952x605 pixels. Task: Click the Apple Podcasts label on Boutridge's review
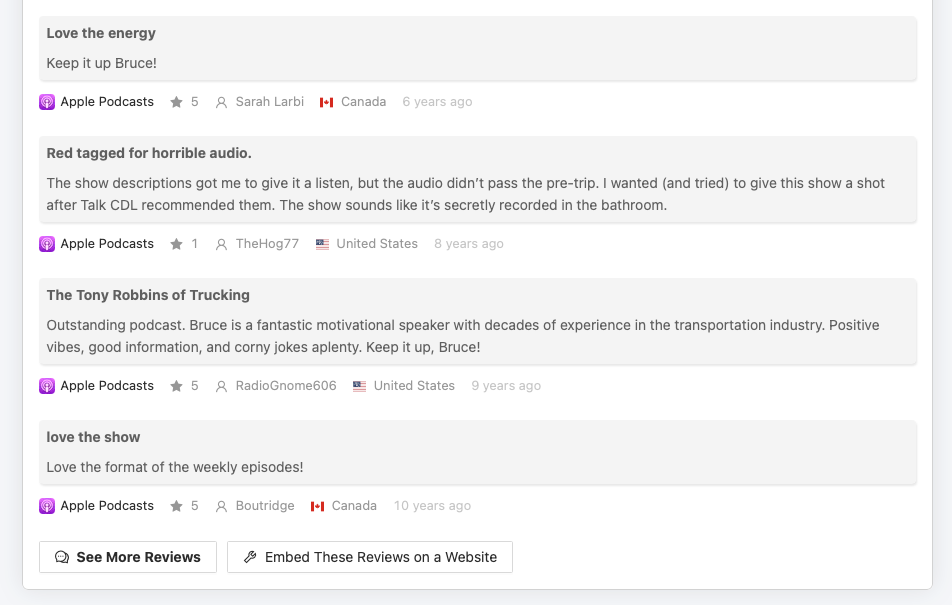pyautogui.click(x=107, y=506)
